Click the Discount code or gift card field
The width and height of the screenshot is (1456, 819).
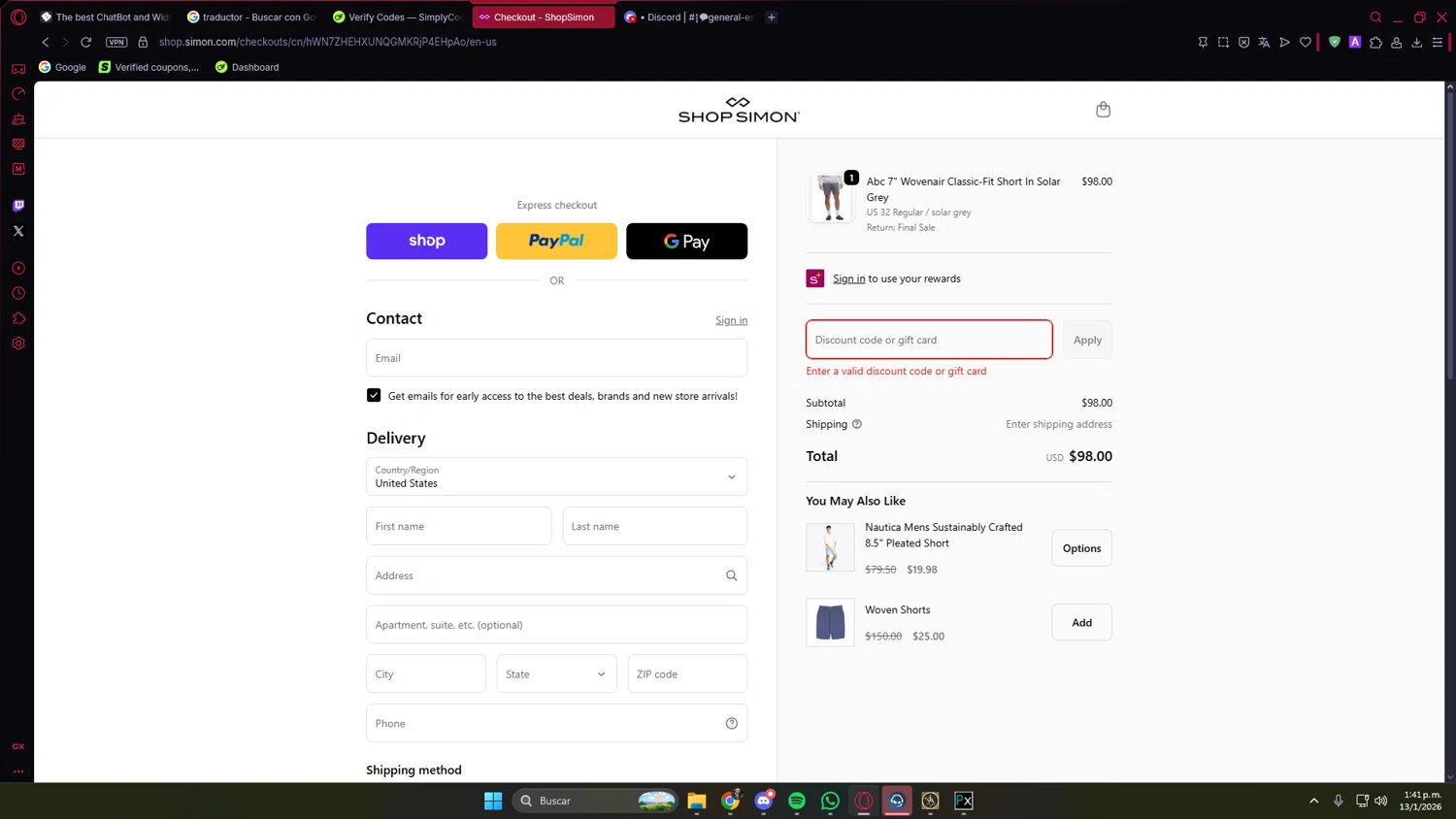929,340
